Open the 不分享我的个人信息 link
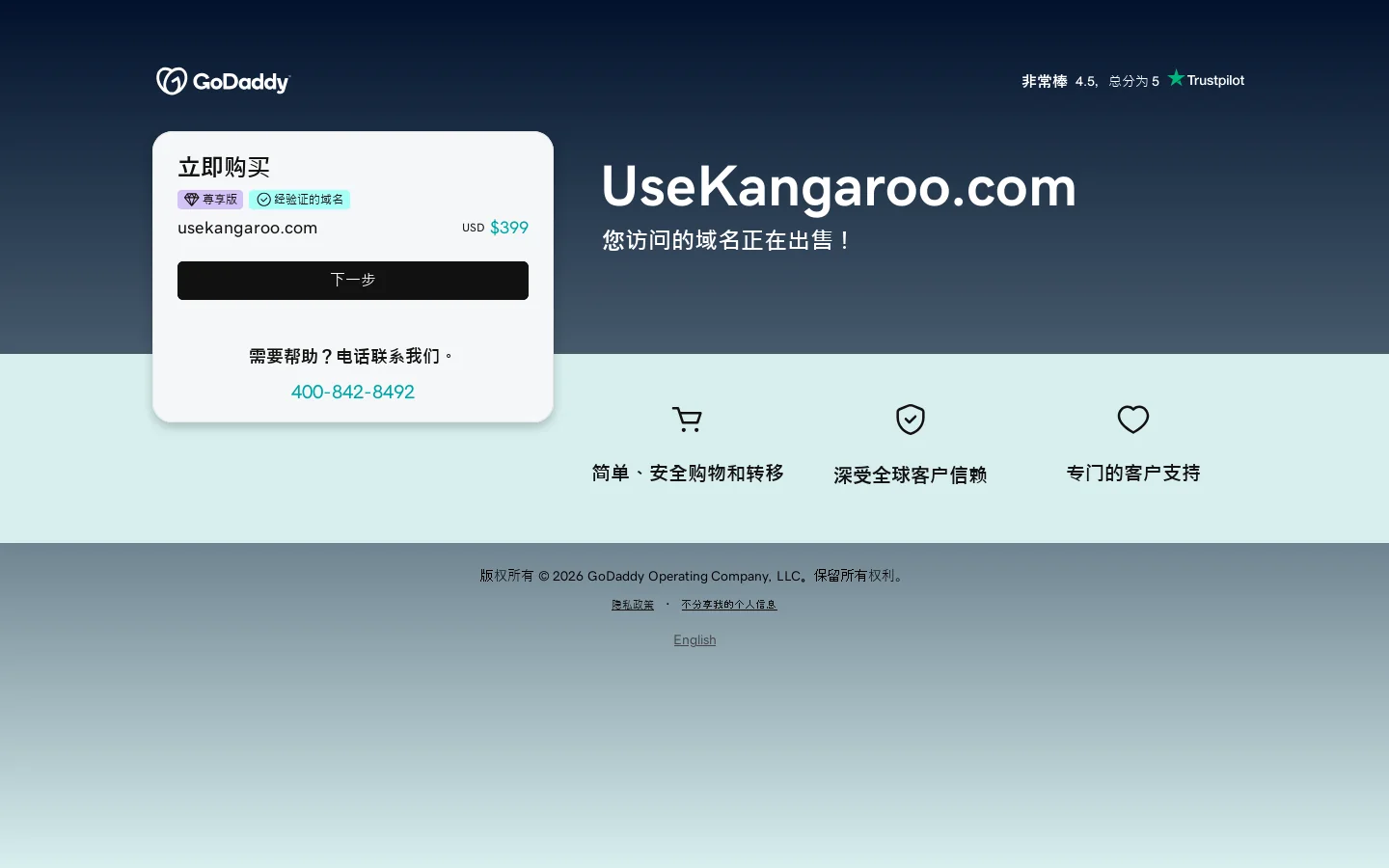Image resolution: width=1389 pixels, height=868 pixels. (x=729, y=605)
